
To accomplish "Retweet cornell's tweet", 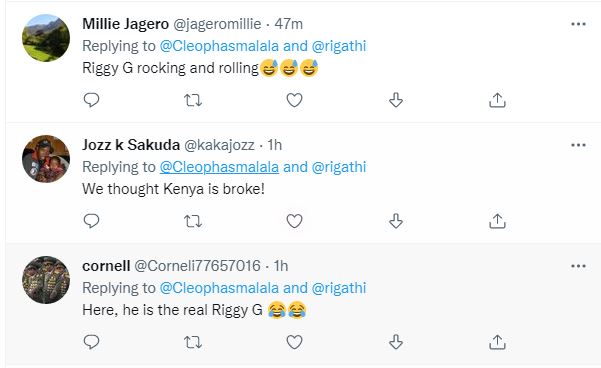I will point(193,342).
